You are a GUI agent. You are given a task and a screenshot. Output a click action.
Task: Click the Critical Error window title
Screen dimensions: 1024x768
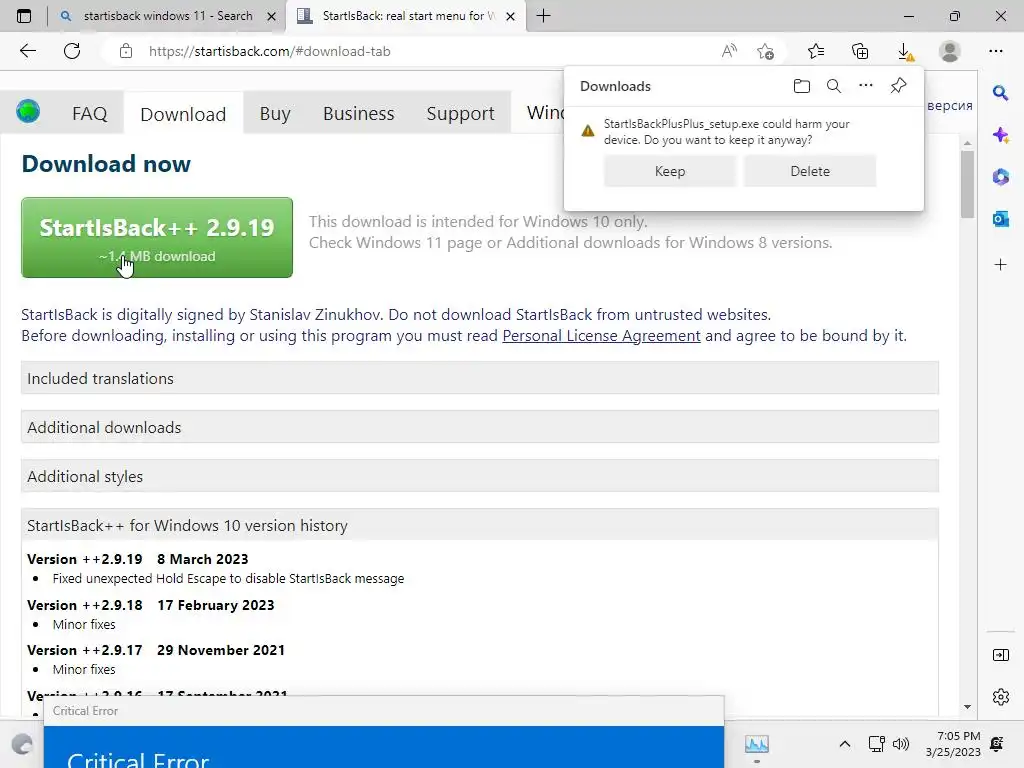click(x=86, y=711)
